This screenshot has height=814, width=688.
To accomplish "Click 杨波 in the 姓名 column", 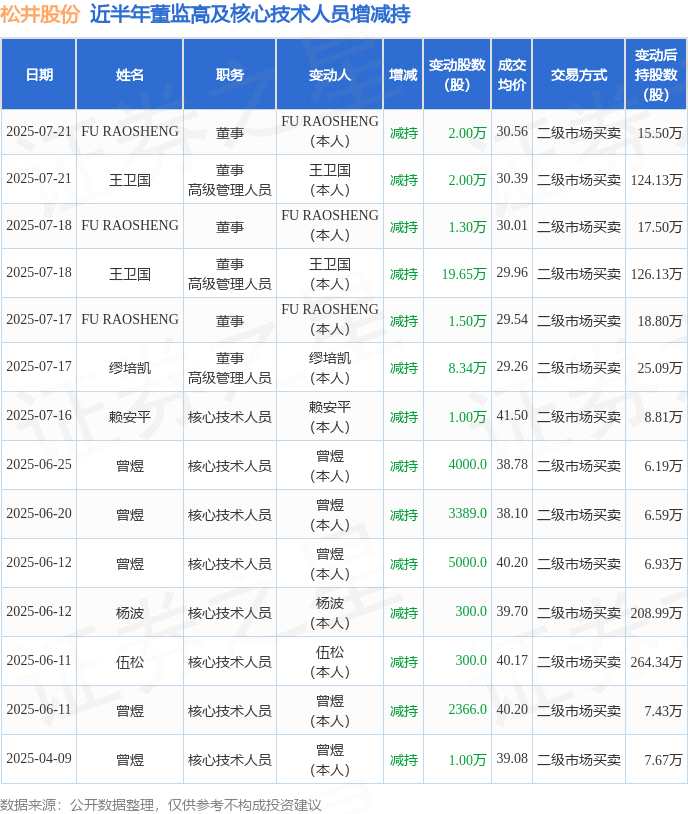I will [x=129, y=613].
